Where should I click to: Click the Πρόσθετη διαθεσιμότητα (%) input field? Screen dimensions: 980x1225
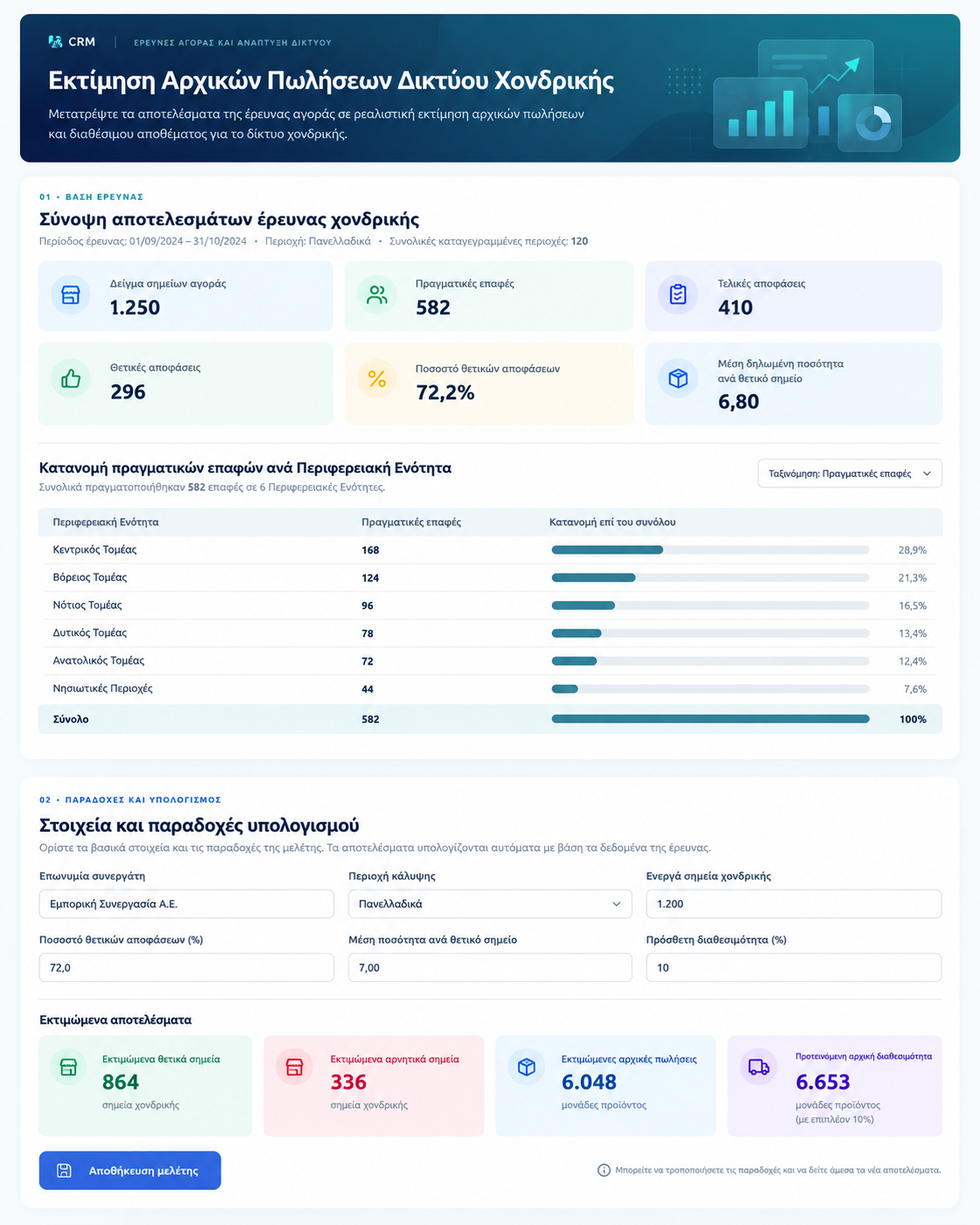click(x=794, y=968)
